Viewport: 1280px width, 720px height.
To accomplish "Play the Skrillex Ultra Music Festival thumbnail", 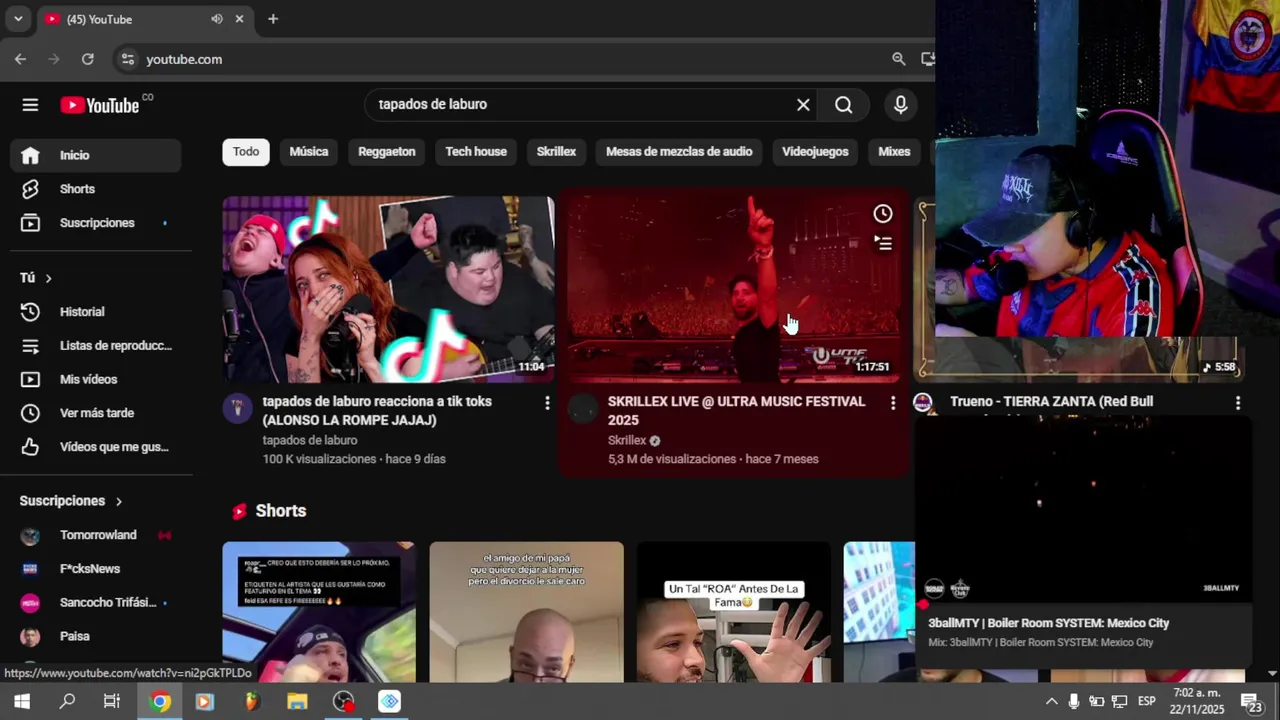I will 733,290.
